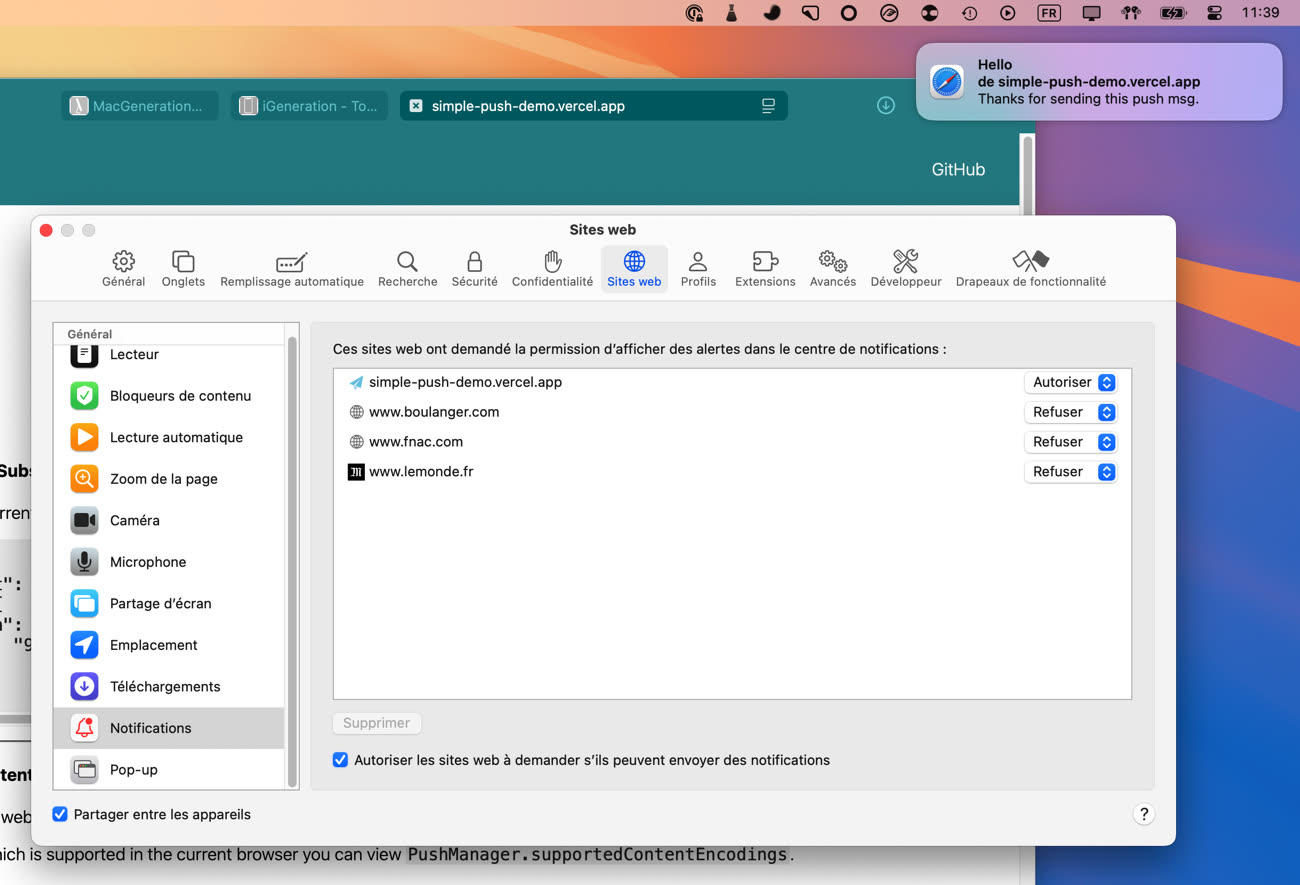Open the Onglets preferences tab
Viewport: 1300px width, 885px height.
(x=183, y=269)
